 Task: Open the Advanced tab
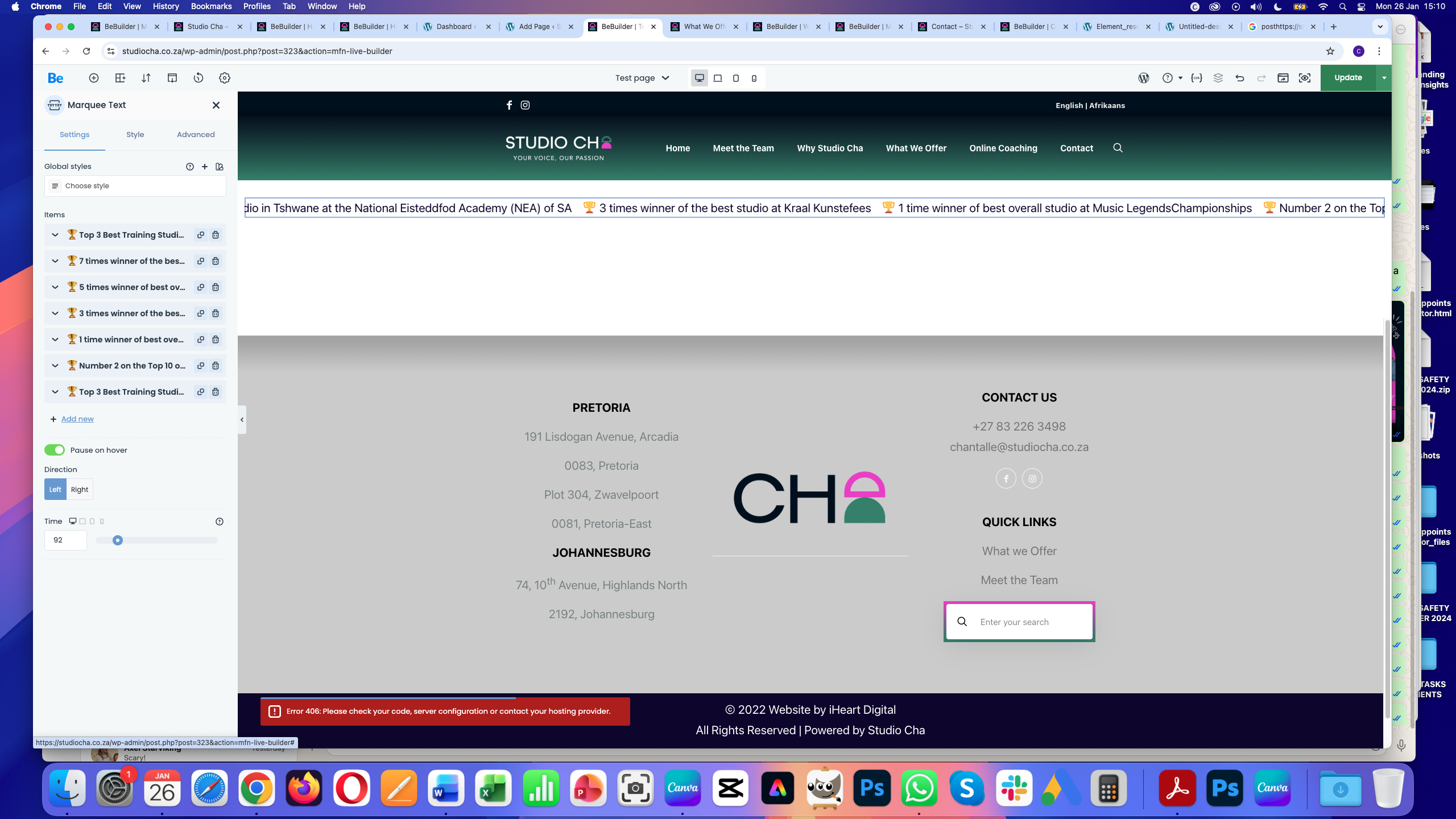(x=196, y=135)
